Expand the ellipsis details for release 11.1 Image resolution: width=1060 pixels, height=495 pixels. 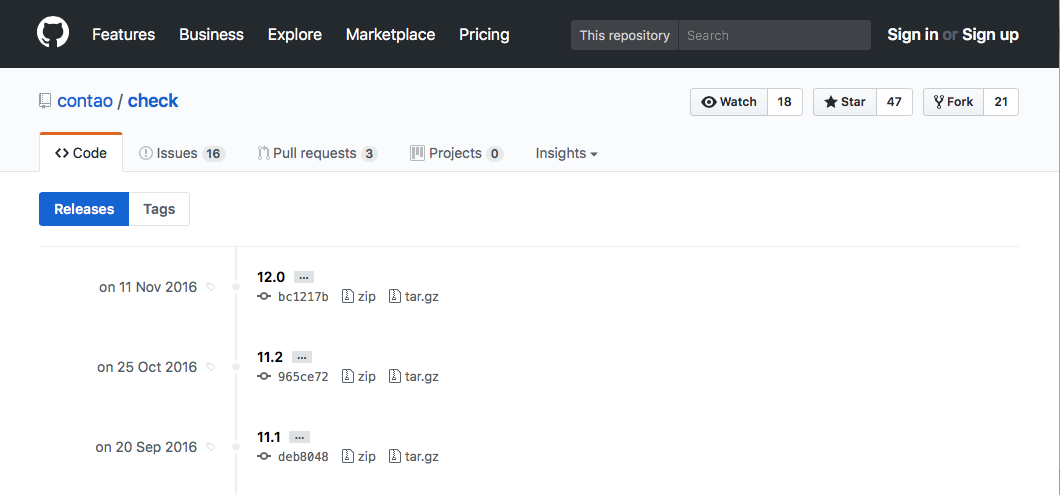tap(299, 438)
